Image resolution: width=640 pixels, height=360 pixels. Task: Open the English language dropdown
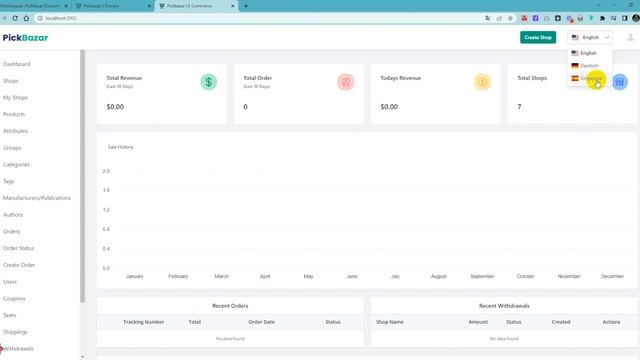coord(590,38)
